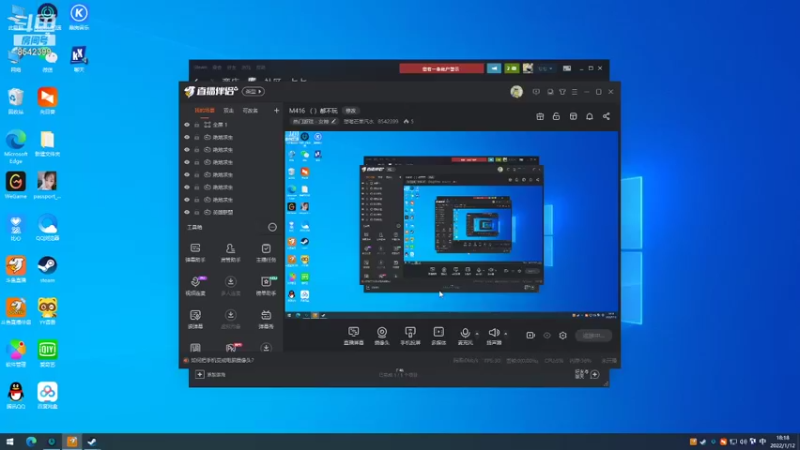Open the mode pill beside 直播伴侣 logo
The image size is (800, 450).
tap(253, 91)
